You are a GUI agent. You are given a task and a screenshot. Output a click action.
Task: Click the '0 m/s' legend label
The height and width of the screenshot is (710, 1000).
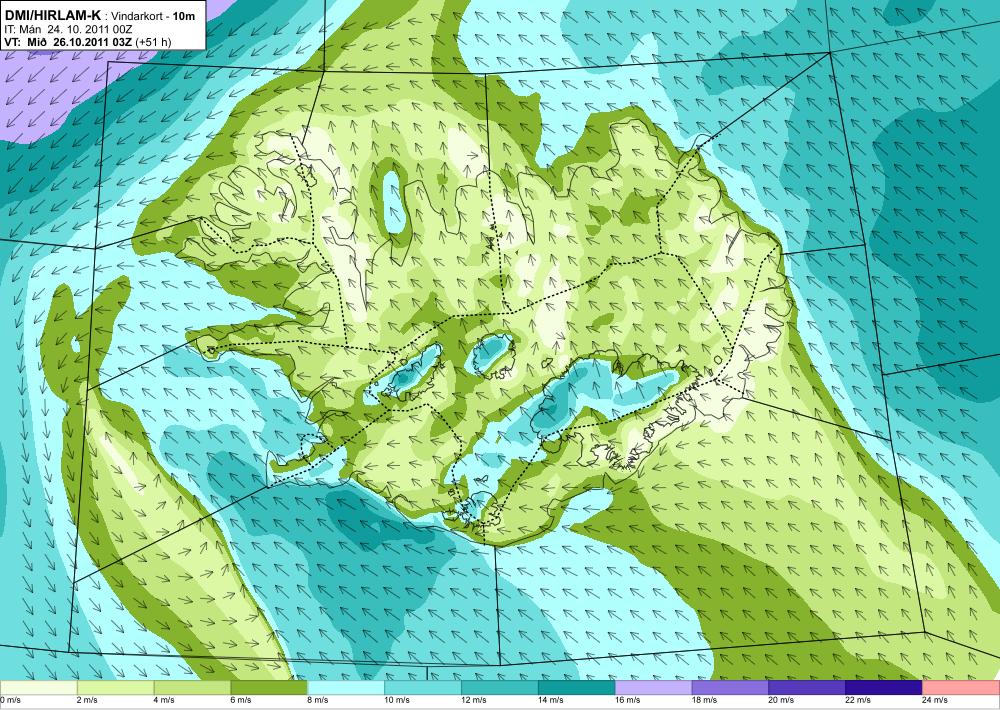pos(10,700)
